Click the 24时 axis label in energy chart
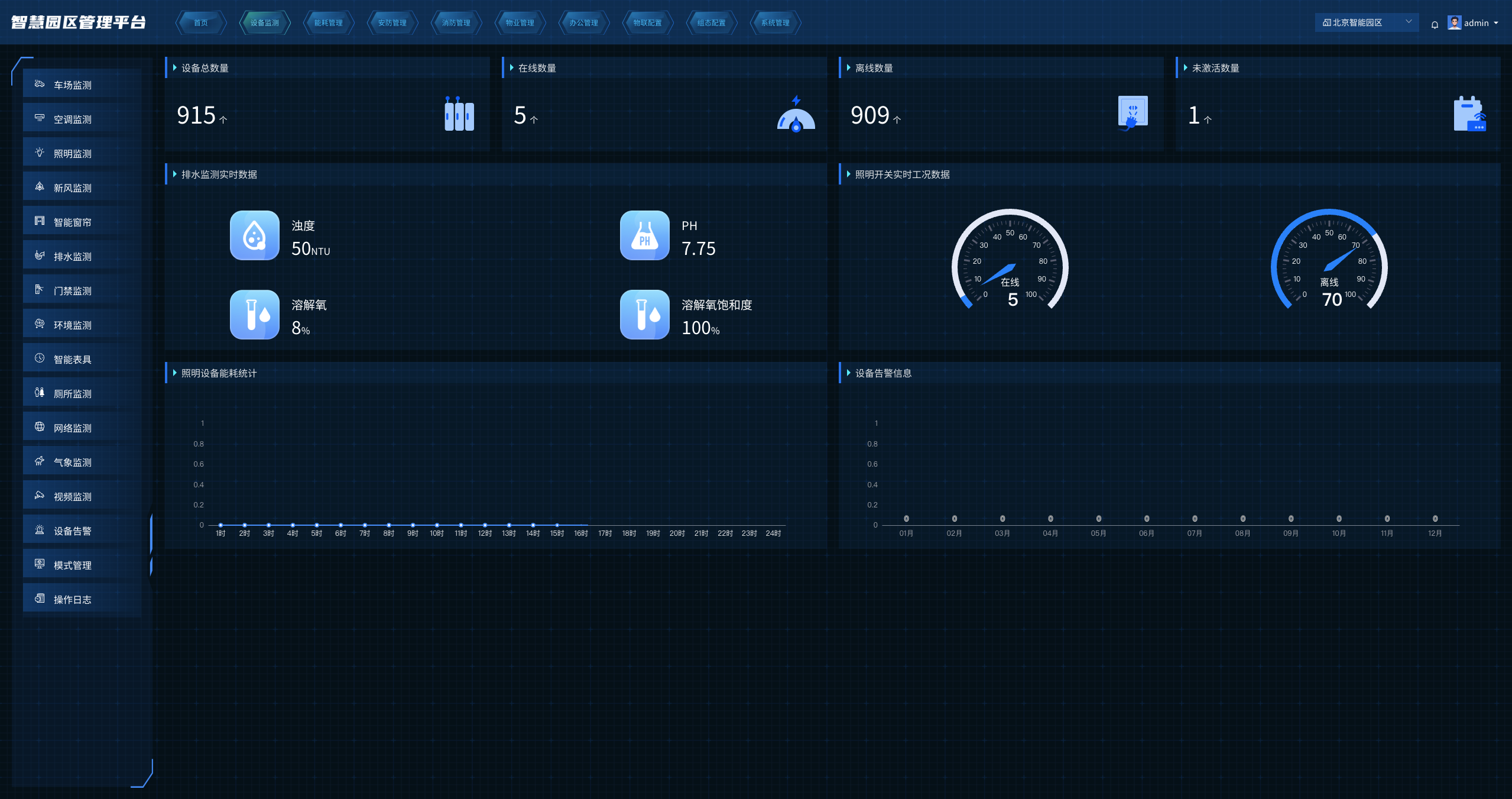This screenshot has width=1512, height=799. [x=773, y=533]
